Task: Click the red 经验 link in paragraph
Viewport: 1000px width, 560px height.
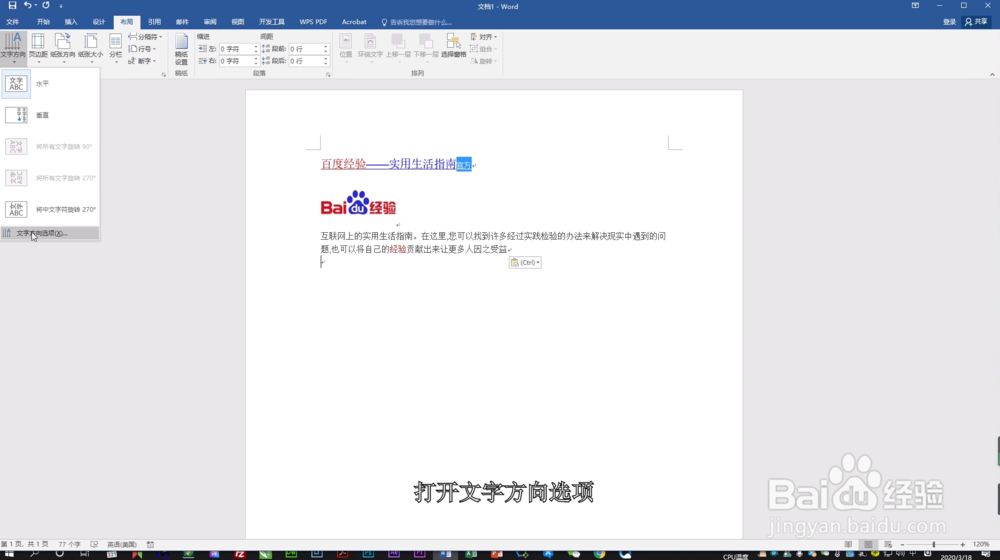Action: [x=398, y=249]
